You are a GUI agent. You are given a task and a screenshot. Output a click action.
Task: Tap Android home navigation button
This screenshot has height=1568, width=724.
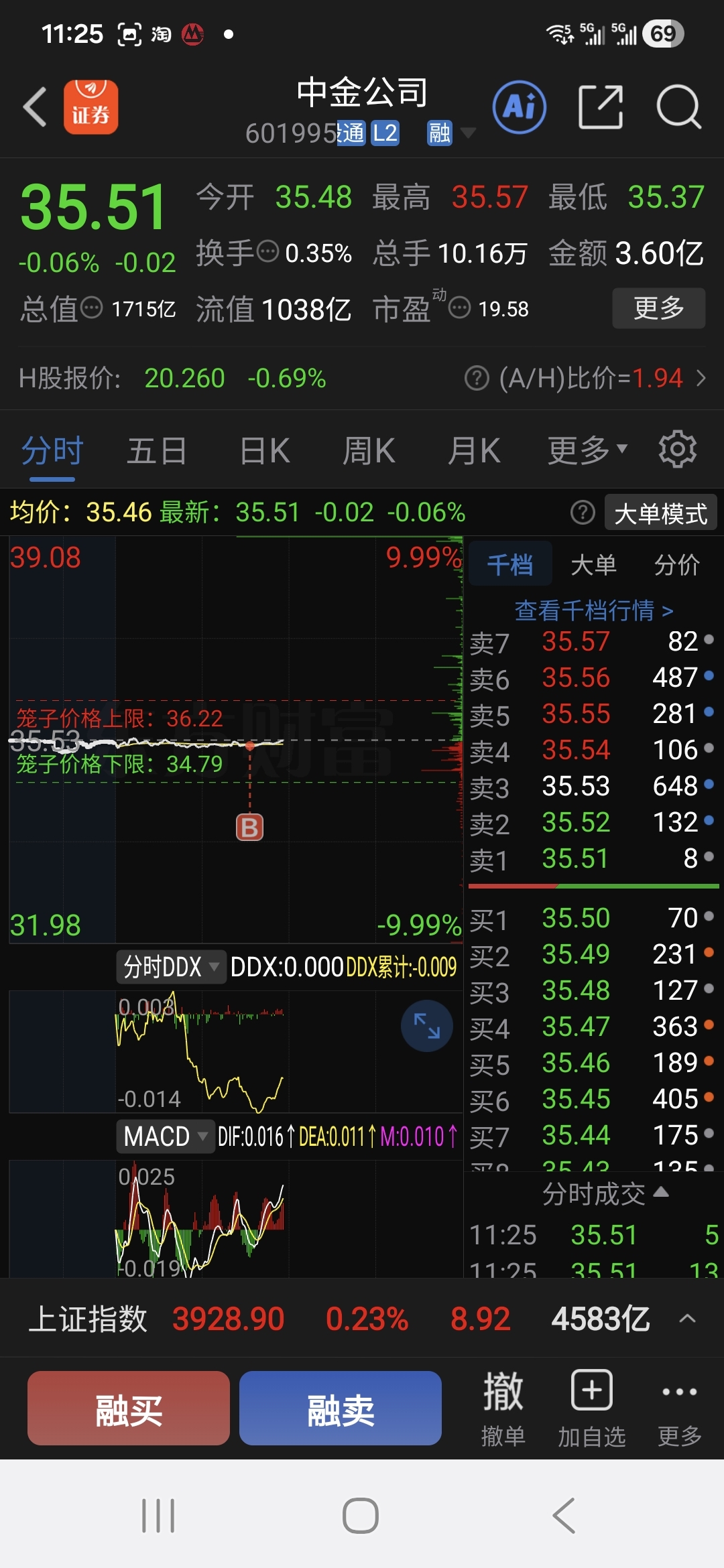coord(361,1516)
